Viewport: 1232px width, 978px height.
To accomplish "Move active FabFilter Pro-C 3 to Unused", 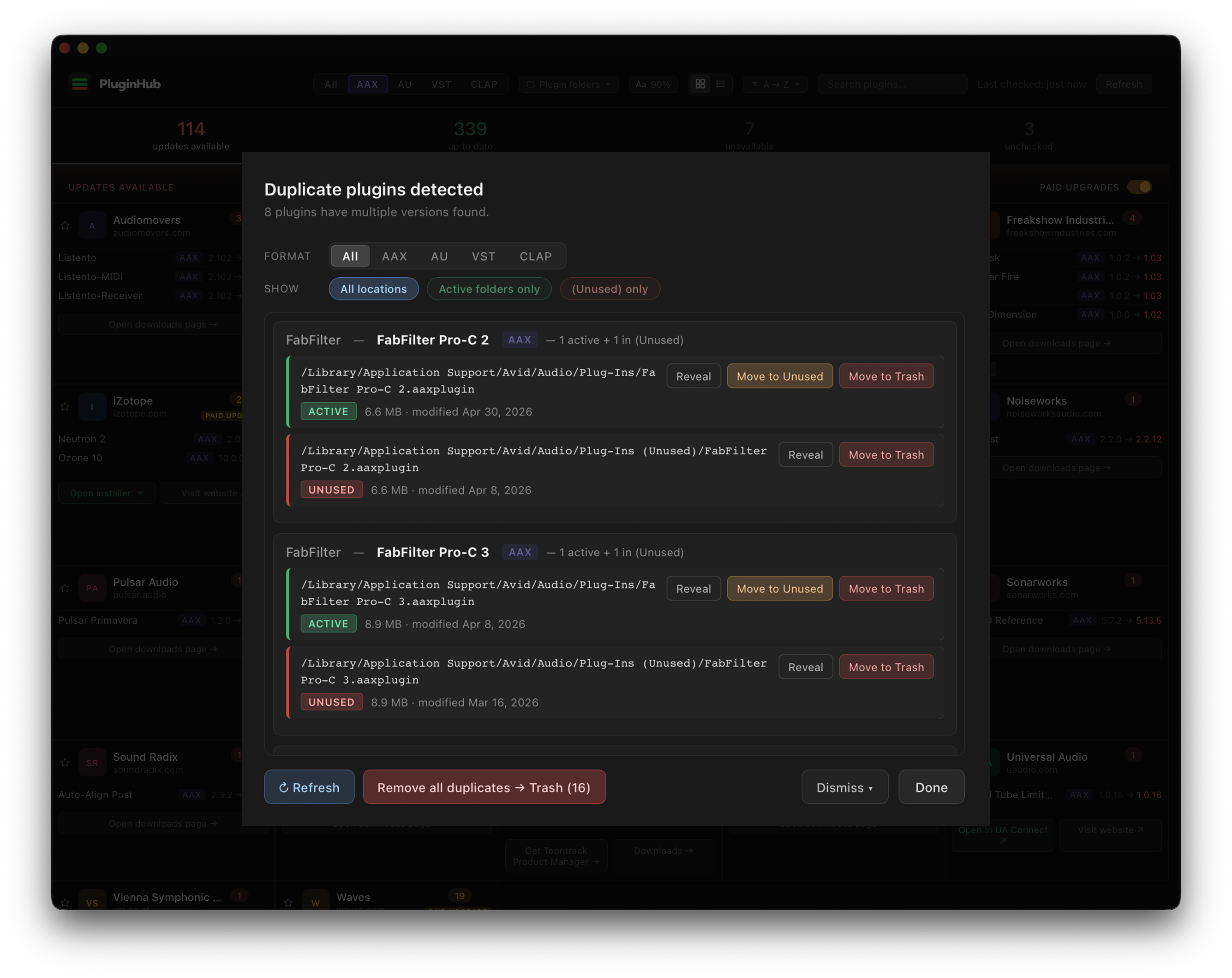I will click(x=779, y=588).
